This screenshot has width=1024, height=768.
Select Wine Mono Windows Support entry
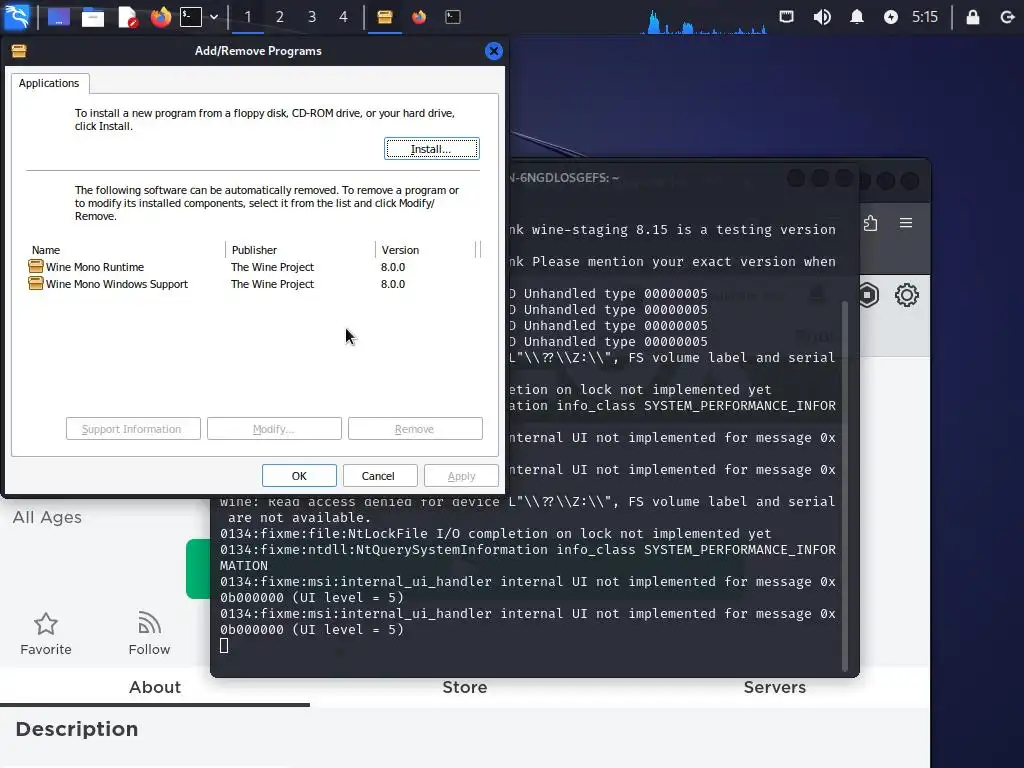click(117, 284)
